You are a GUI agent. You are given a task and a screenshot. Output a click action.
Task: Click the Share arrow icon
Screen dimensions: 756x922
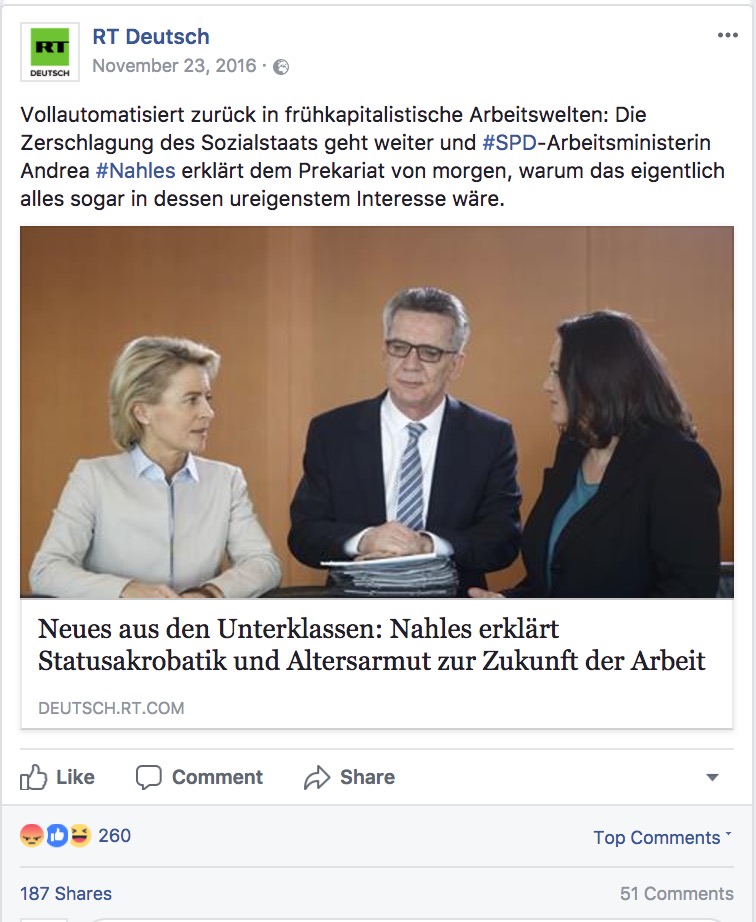click(317, 777)
